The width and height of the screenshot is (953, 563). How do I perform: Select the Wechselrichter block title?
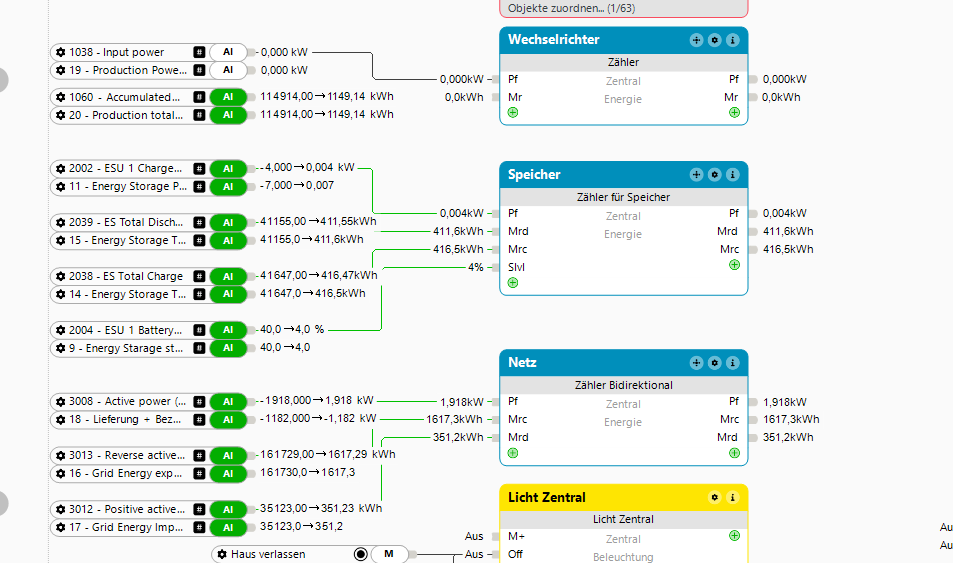point(554,40)
